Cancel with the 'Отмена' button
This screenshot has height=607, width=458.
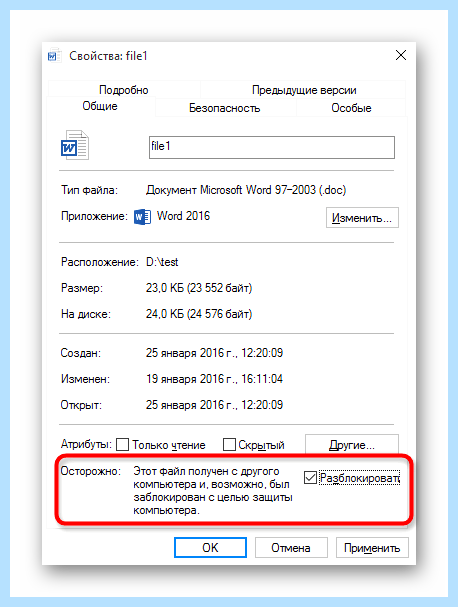[291, 547]
